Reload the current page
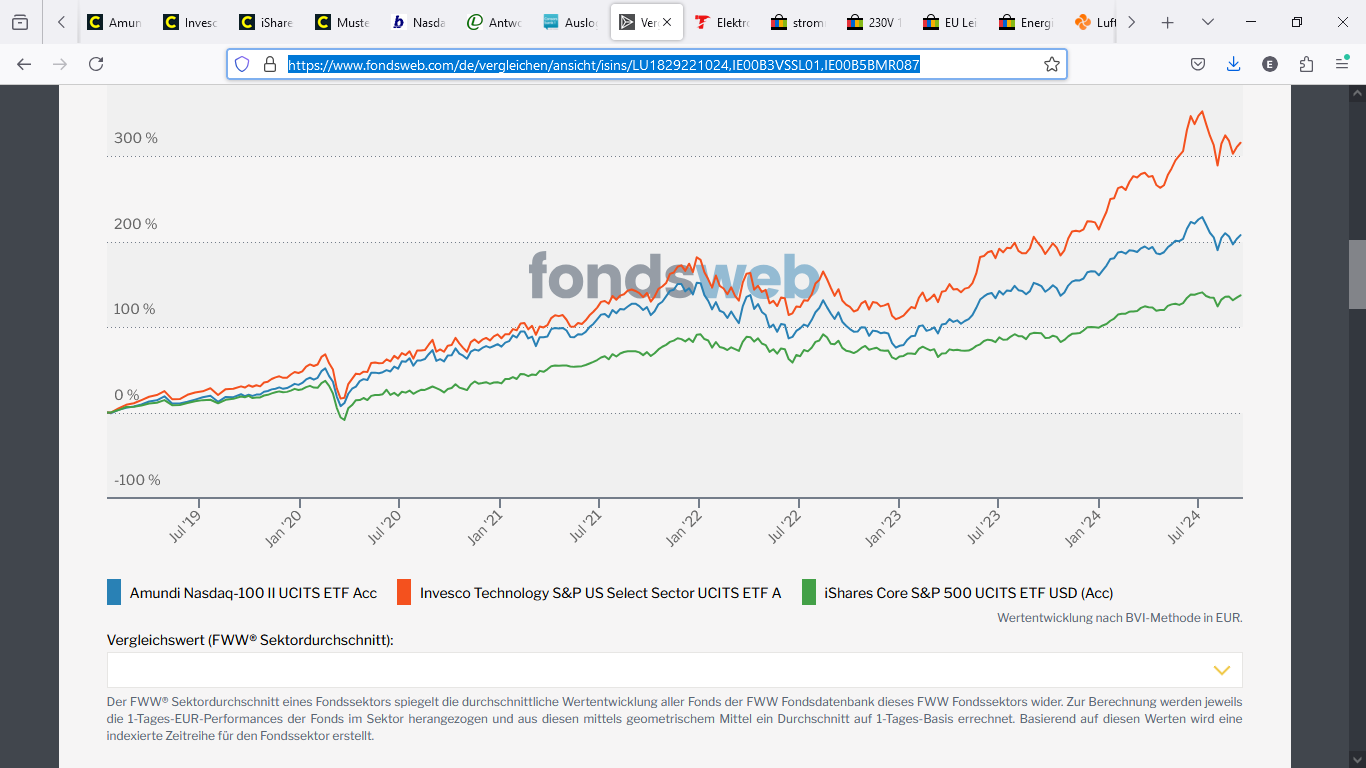 pyautogui.click(x=96, y=64)
